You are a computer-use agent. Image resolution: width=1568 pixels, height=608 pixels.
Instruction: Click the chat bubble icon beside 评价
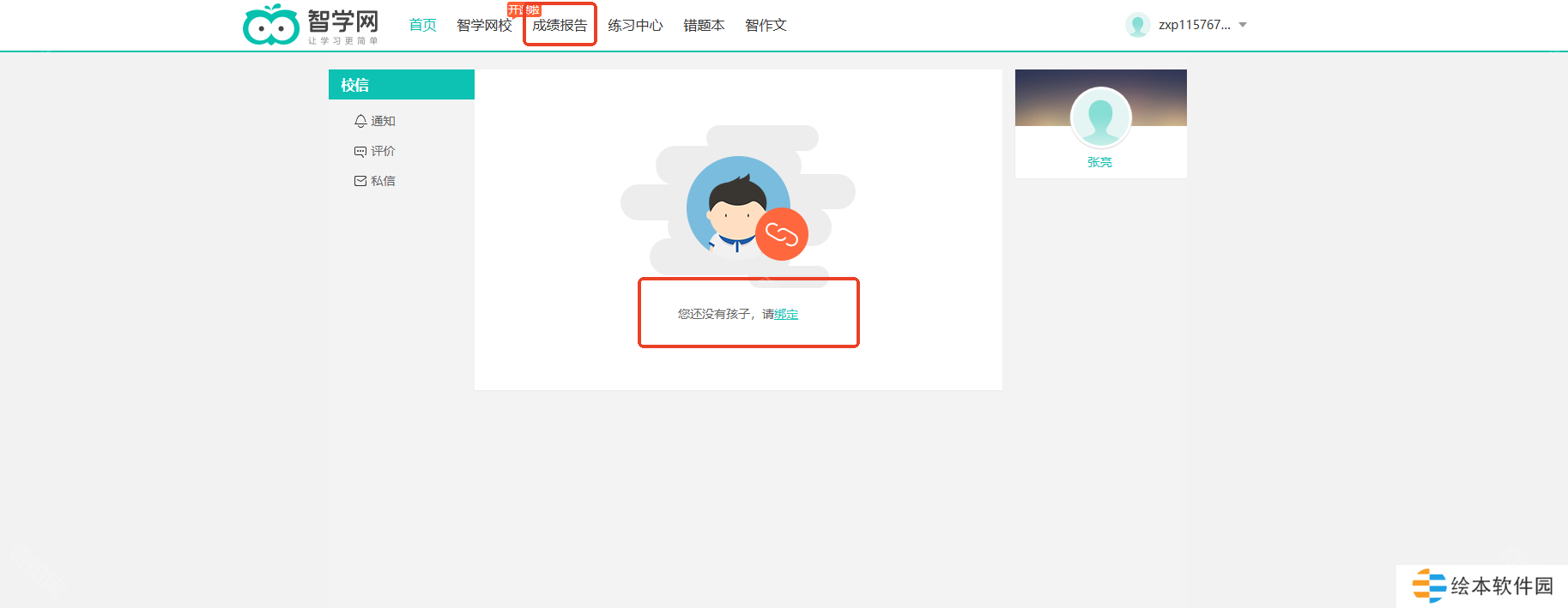click(360, 151)
